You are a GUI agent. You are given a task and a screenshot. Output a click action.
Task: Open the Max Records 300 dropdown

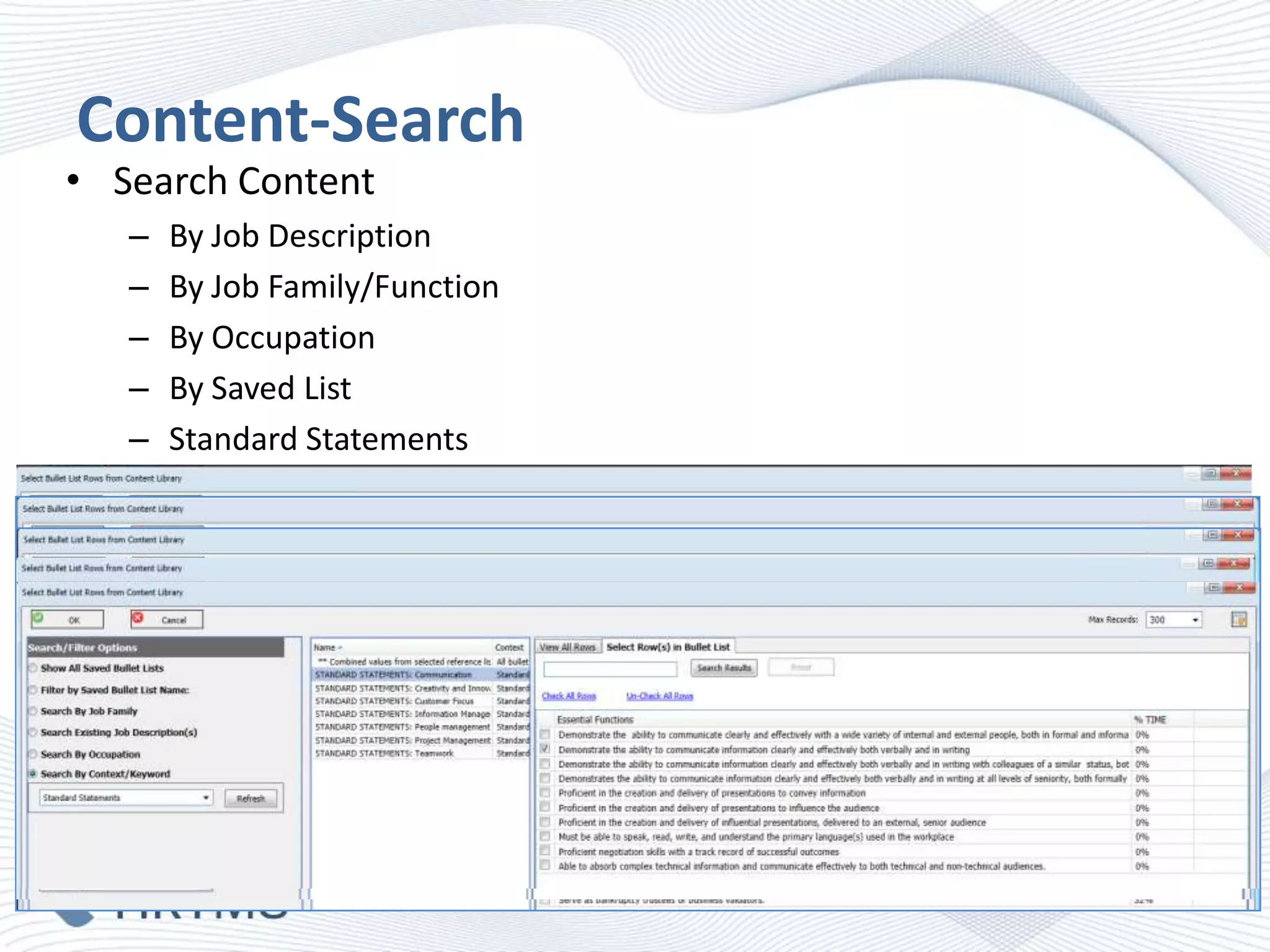point(1173,620)
